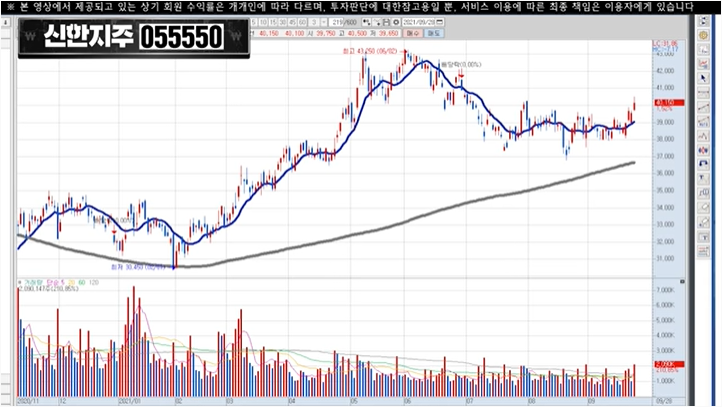
Task: Click the pink 매수 buy button
Action: (413, 33)
